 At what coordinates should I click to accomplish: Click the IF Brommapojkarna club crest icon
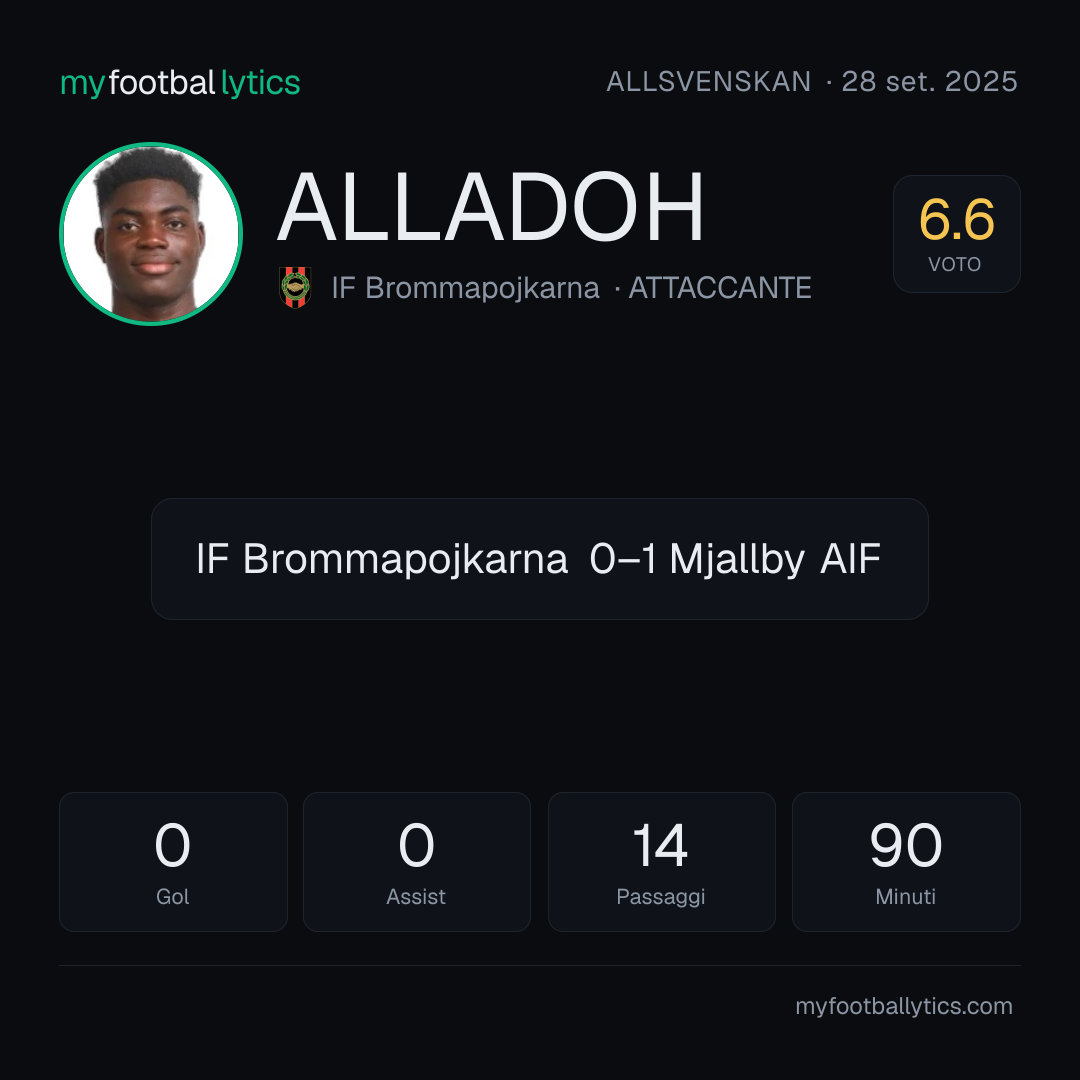(x=295, y=287)
